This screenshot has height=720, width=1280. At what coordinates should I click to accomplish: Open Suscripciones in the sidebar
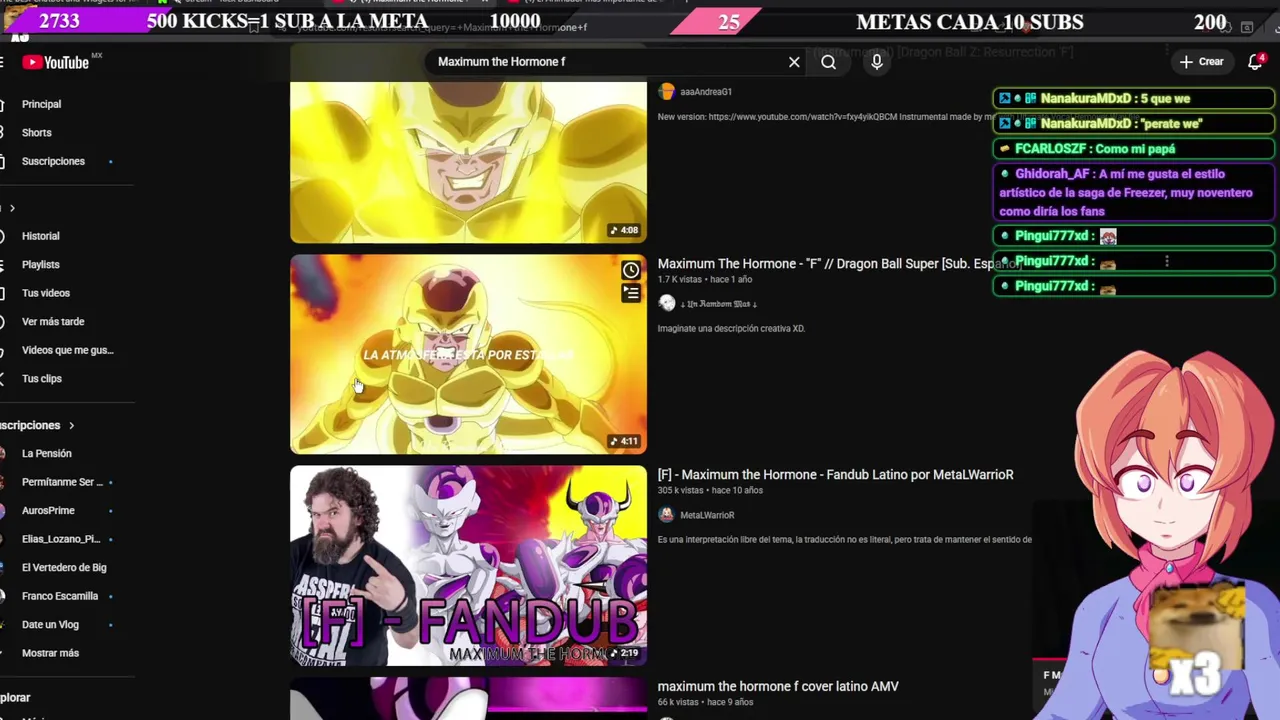pos(54,161)
